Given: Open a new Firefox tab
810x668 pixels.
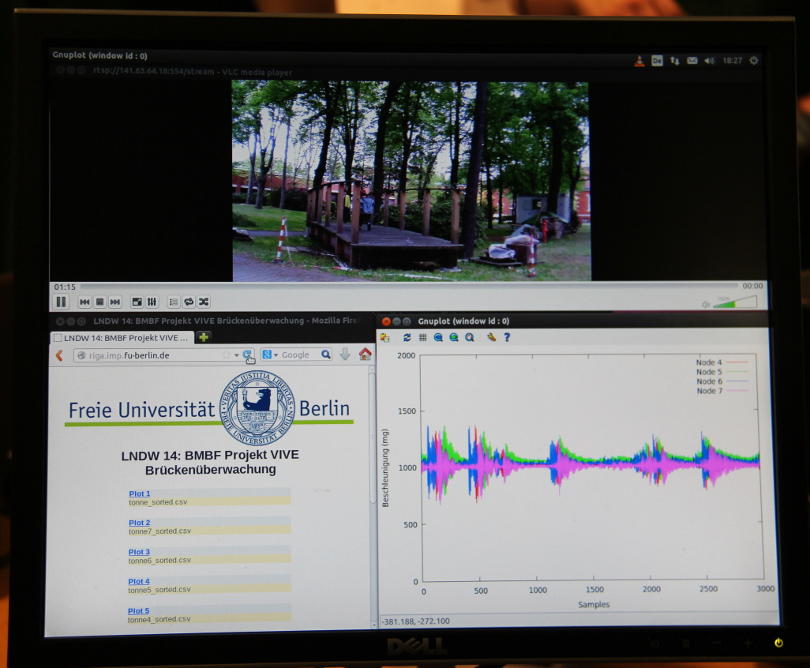Looking at the screenshot, I should 204,337.
